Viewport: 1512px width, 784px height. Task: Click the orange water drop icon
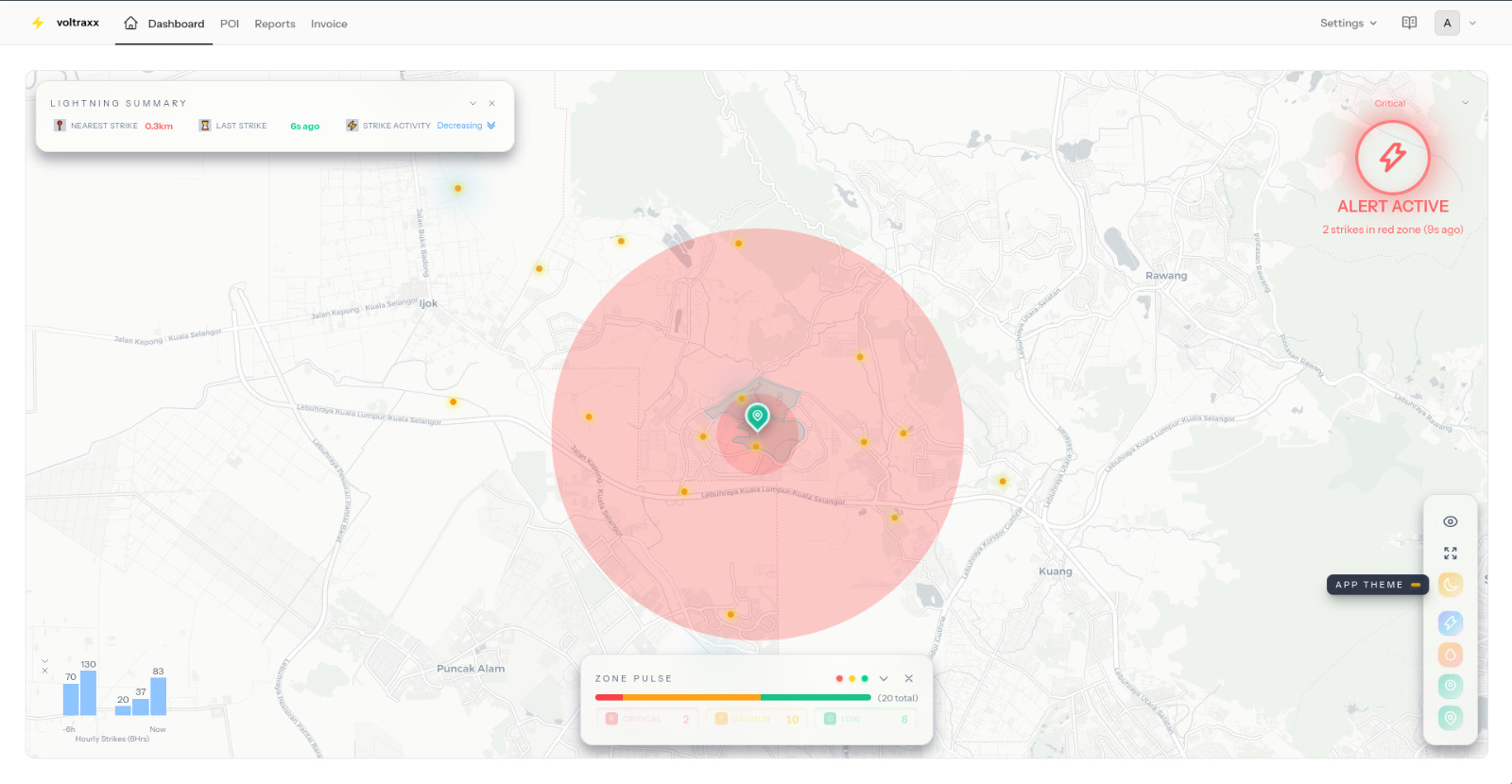(1450, 655)
